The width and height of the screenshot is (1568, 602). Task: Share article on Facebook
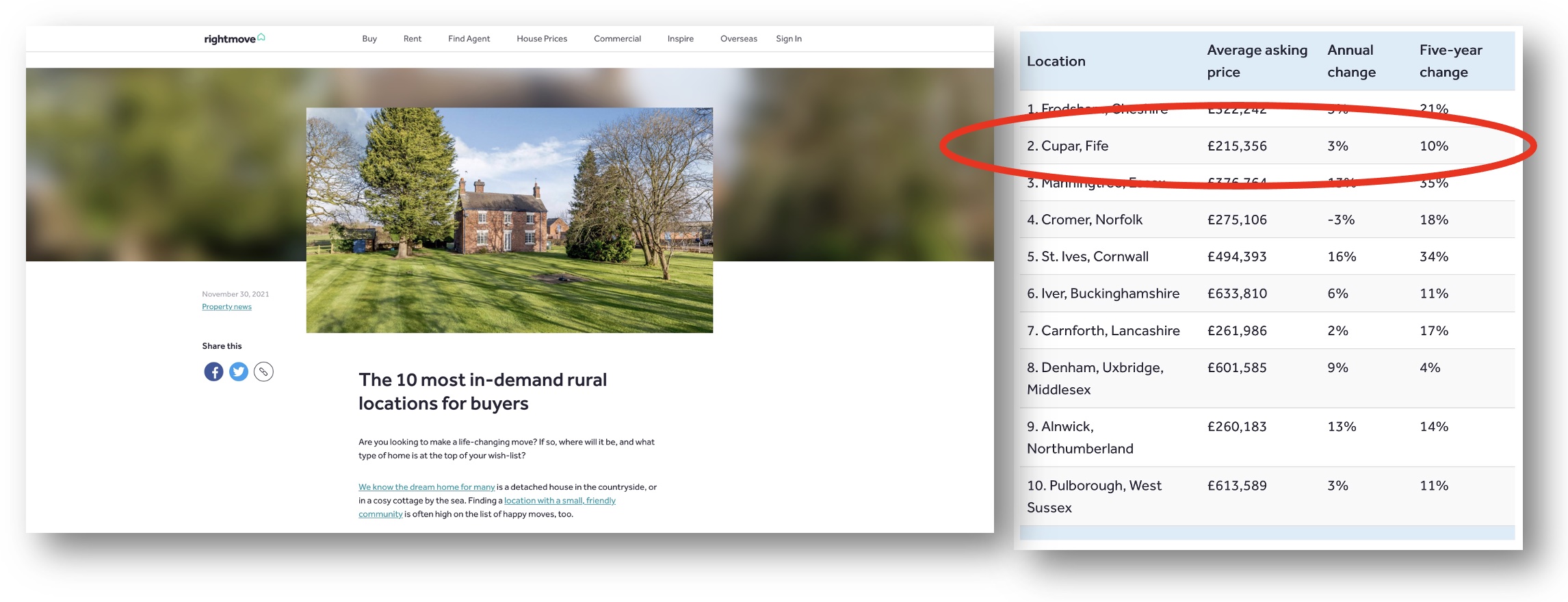click(x=213, y=371)
